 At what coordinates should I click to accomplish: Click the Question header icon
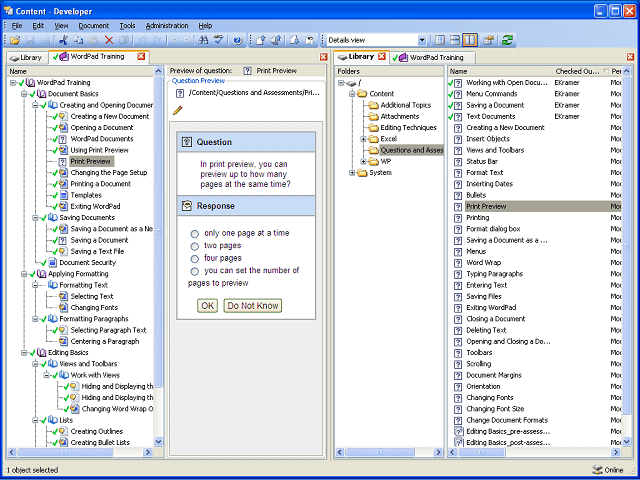(x=187, y=142)
